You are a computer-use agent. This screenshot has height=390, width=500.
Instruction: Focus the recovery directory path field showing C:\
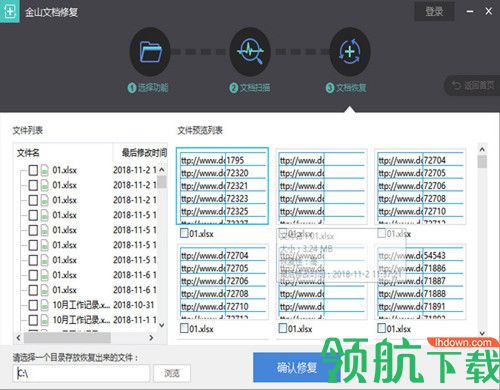tap(81, 373)
